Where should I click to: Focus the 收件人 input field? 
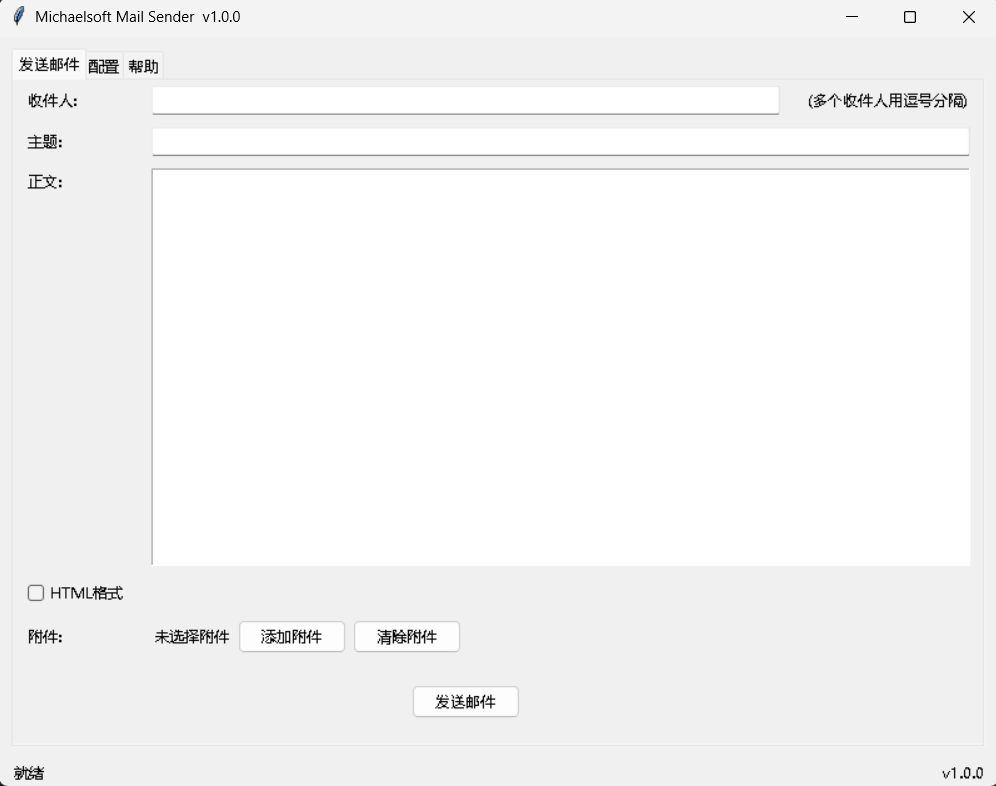[465, 100]
